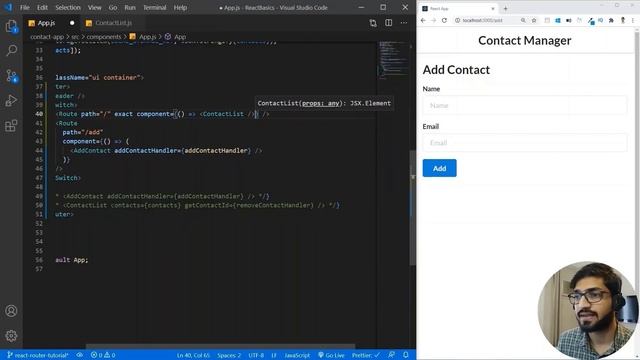Open the Accounts menu icon
The image size is (640, 360).
coord(11,311)
